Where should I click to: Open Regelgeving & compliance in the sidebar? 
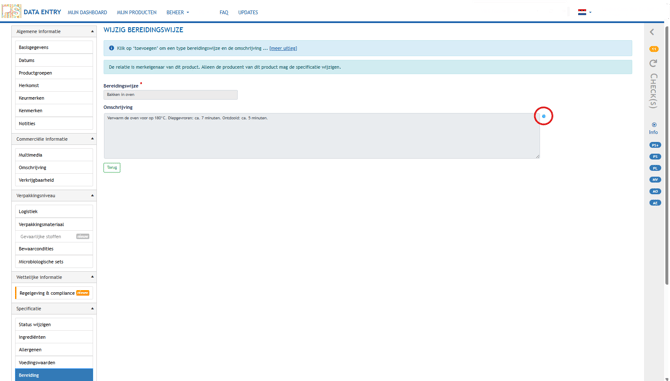click(x=54, y=293)
